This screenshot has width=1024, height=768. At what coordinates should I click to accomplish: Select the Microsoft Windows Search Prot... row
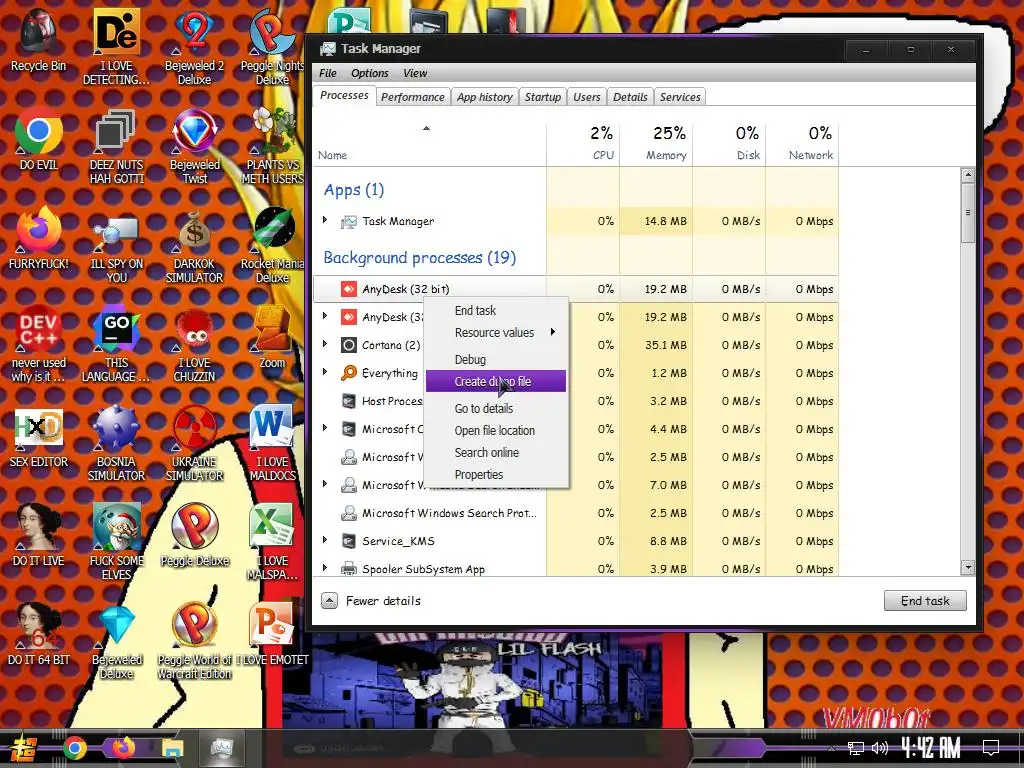coord(575,513)
